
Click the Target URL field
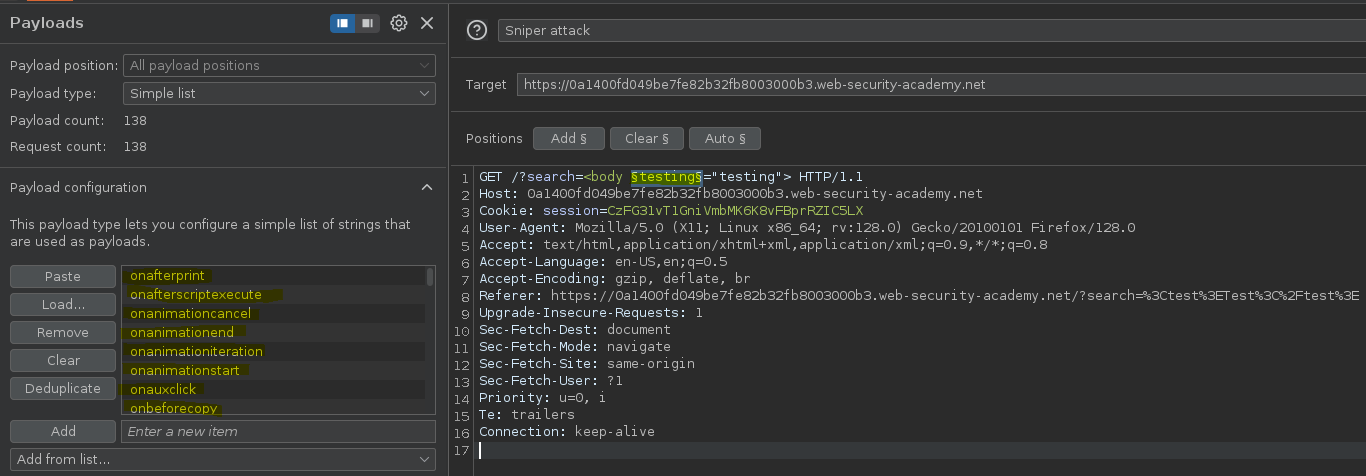click(940, 85)
